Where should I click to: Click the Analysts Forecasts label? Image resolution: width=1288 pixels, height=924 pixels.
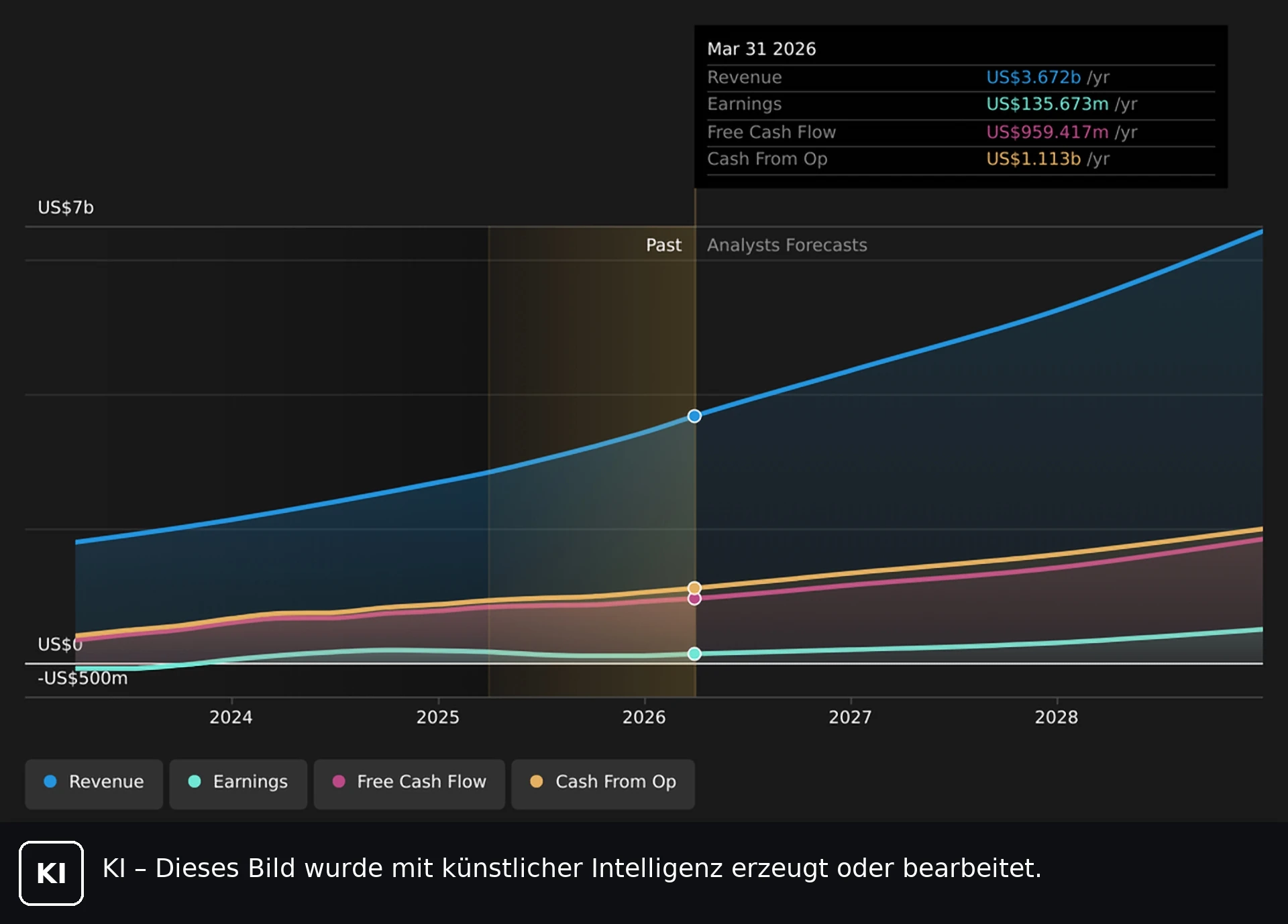coord(787,245)
